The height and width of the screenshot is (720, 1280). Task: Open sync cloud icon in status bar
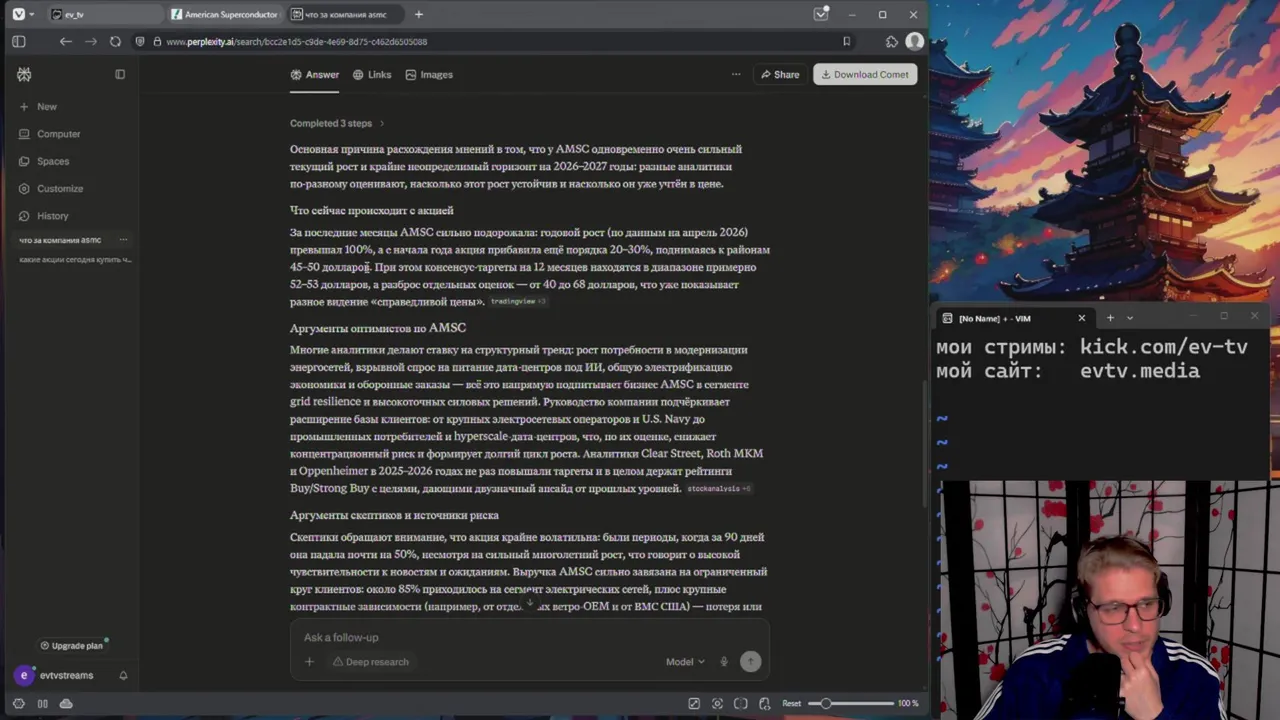coord(66,703)
